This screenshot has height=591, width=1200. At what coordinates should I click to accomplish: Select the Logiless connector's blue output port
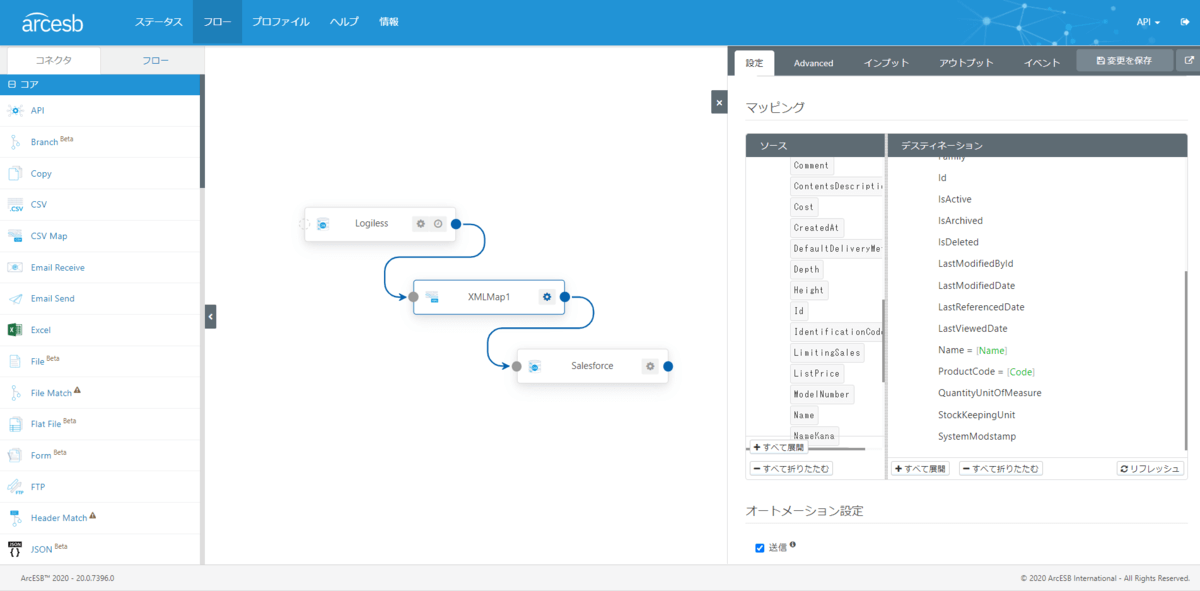point(456,224)
